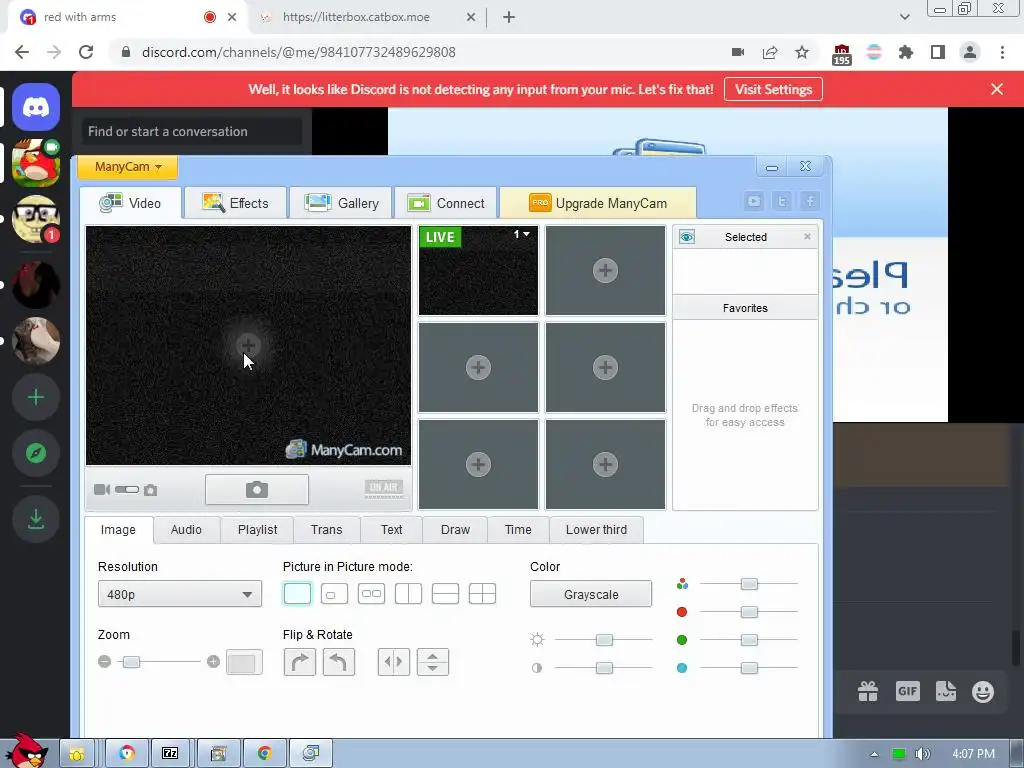Image resolution: width=1024 pixels, height=768 pixels.
Task: Adjust the Zoom slider handle
Action: 131,662
